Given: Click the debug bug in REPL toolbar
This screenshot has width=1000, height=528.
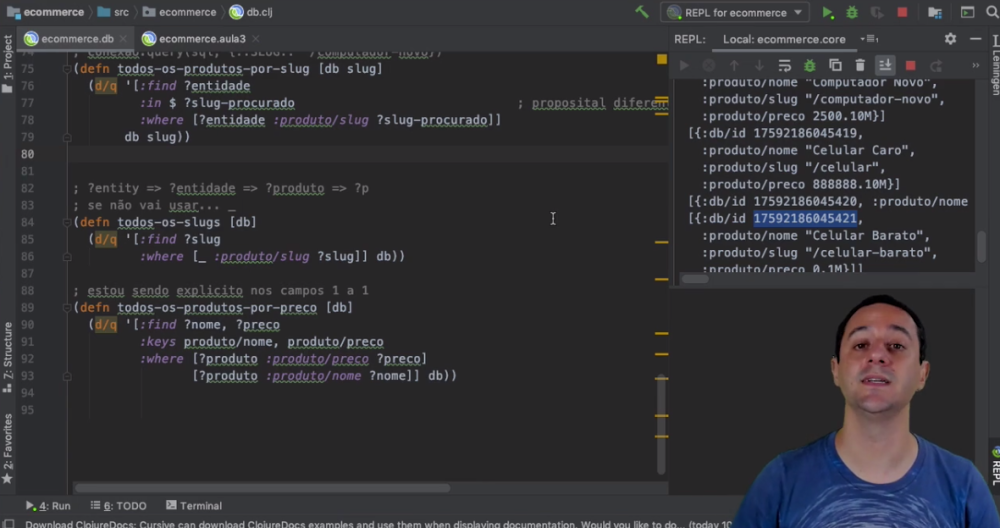Looking at the screenshot, I should 809,65.
